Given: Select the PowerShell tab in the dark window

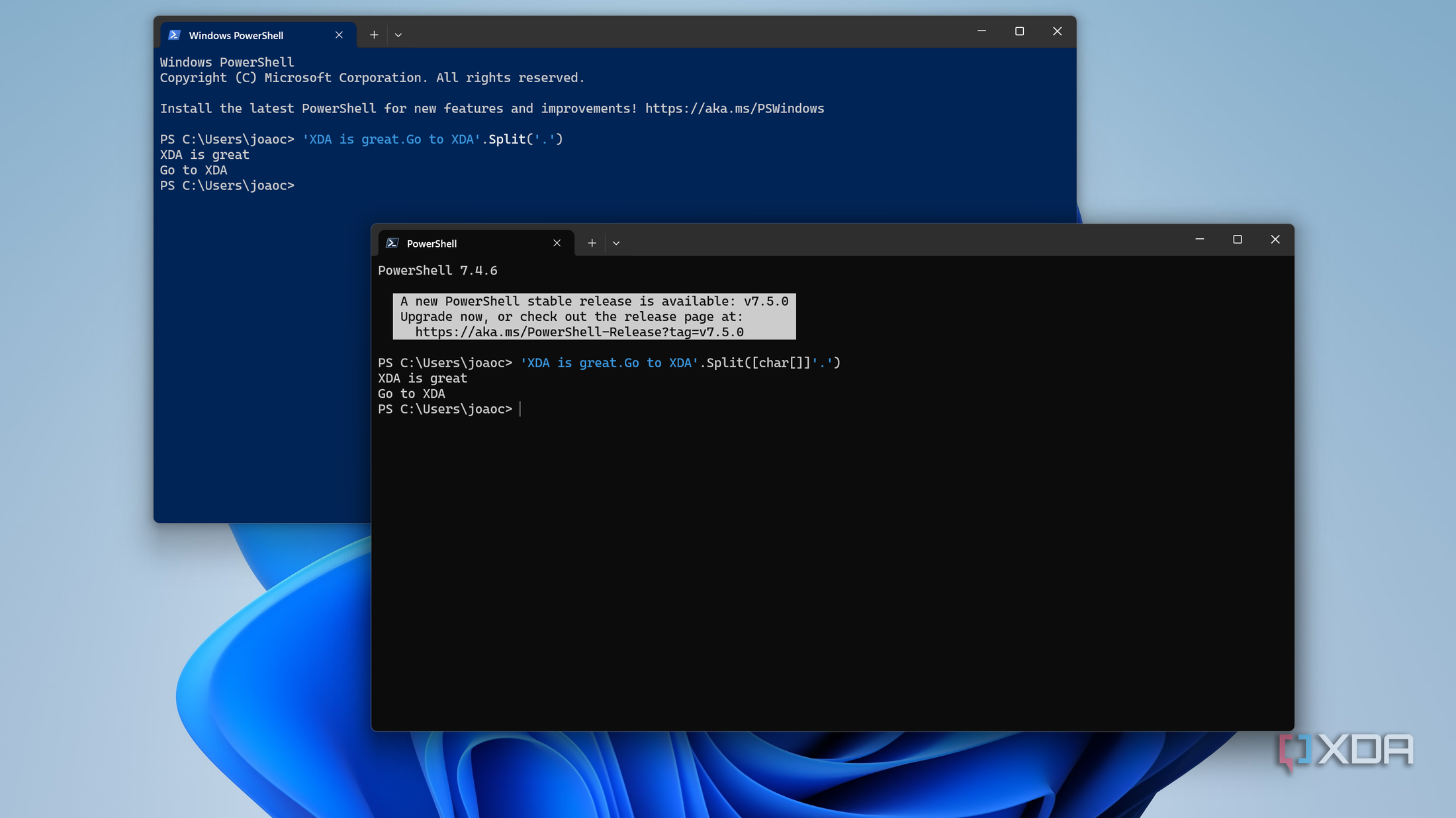Looking at the screenshot, I should pos(432,243).
